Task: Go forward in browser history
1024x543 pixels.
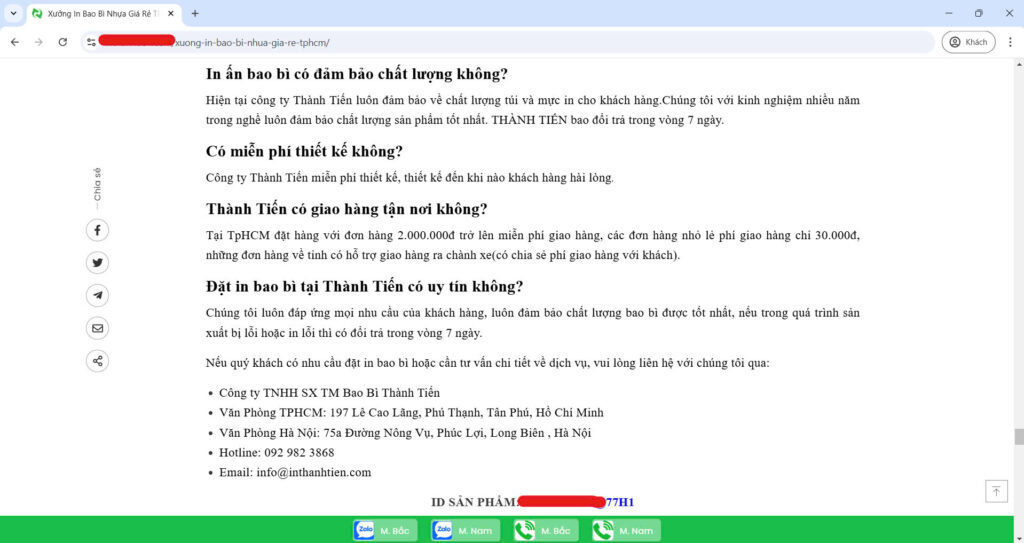Action: pyautogui.click(x=39, y=42)
